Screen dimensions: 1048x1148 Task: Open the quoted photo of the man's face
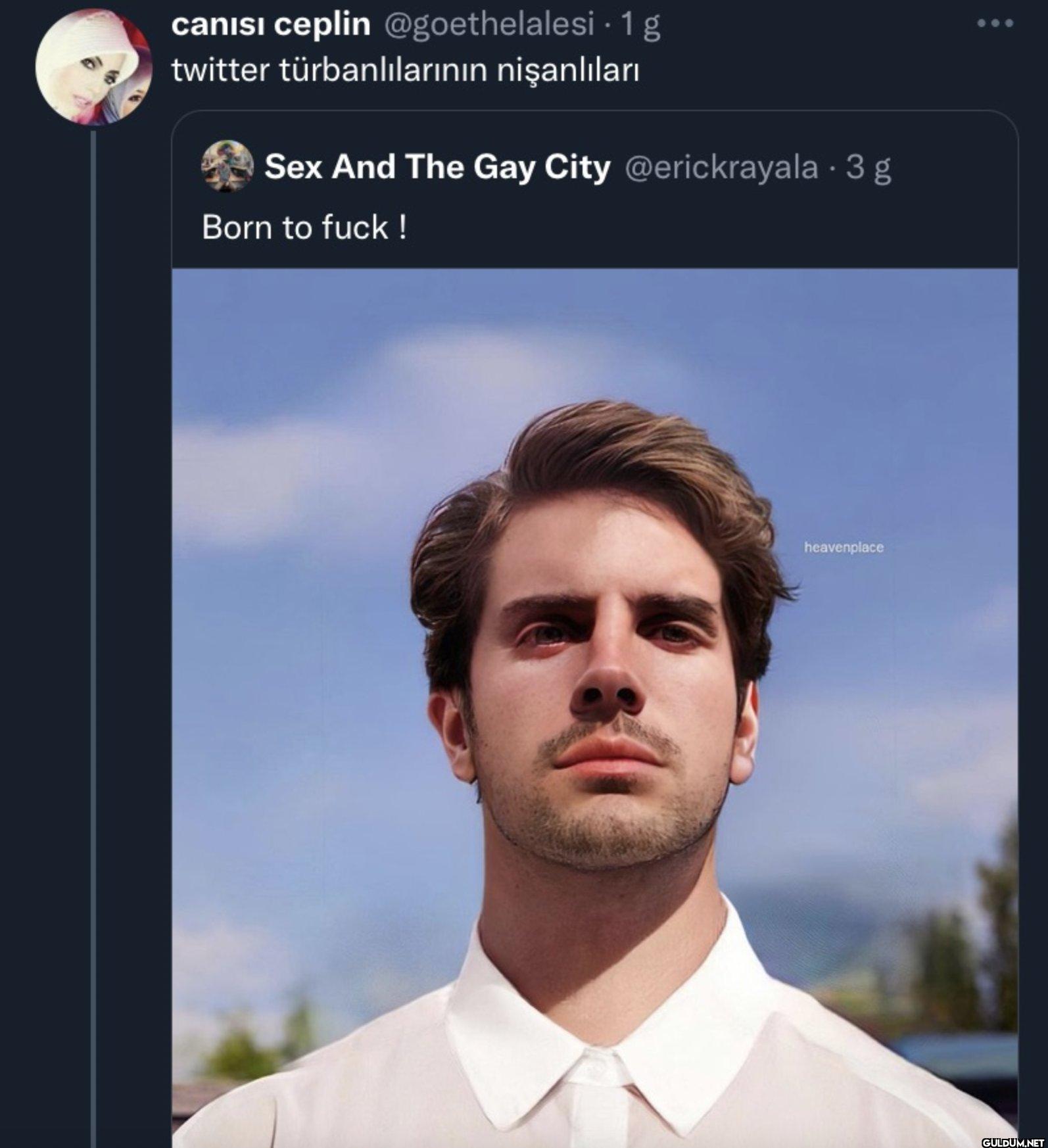coord(595,707)
